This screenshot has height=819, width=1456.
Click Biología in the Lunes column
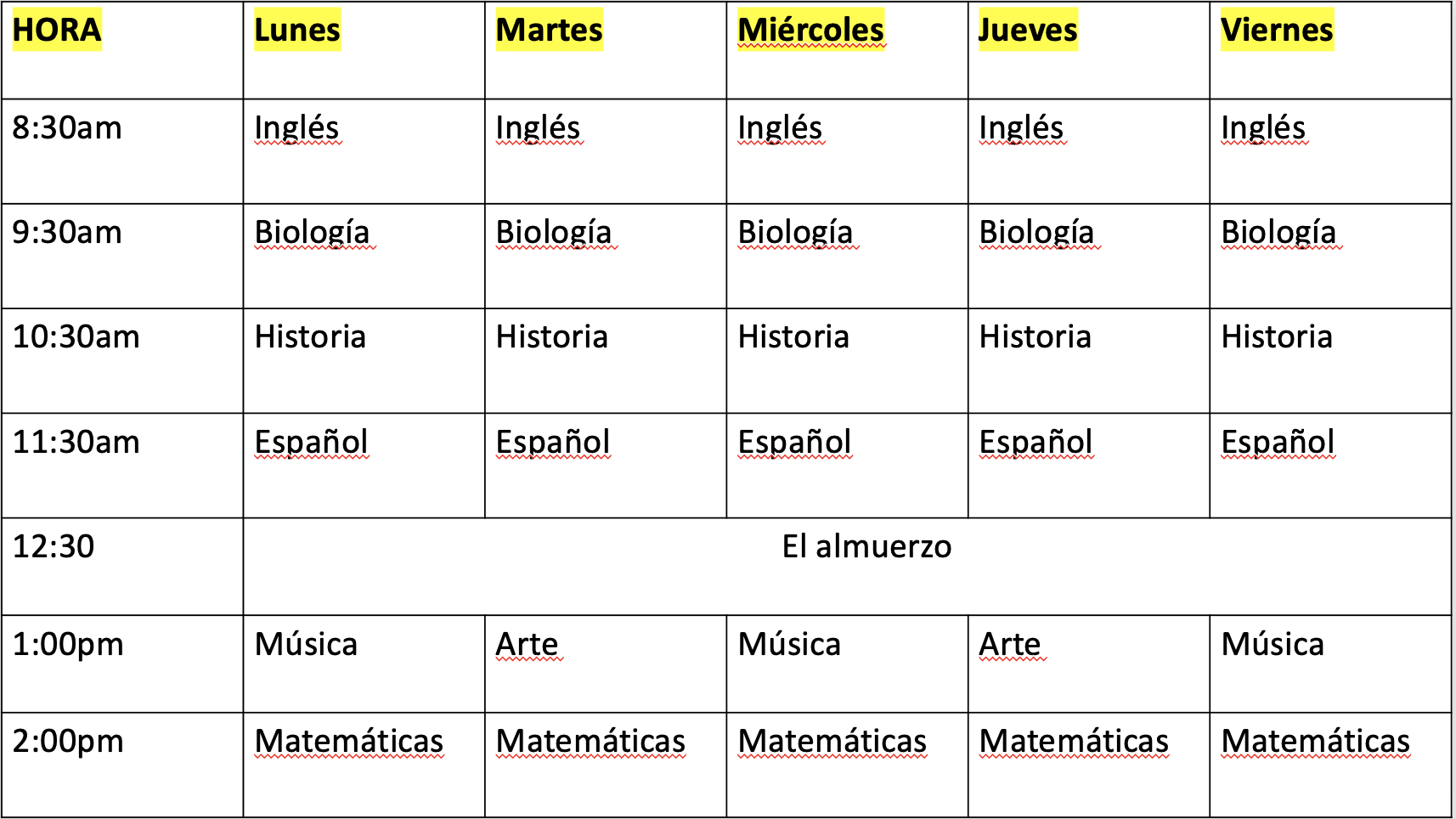[312, 232]
